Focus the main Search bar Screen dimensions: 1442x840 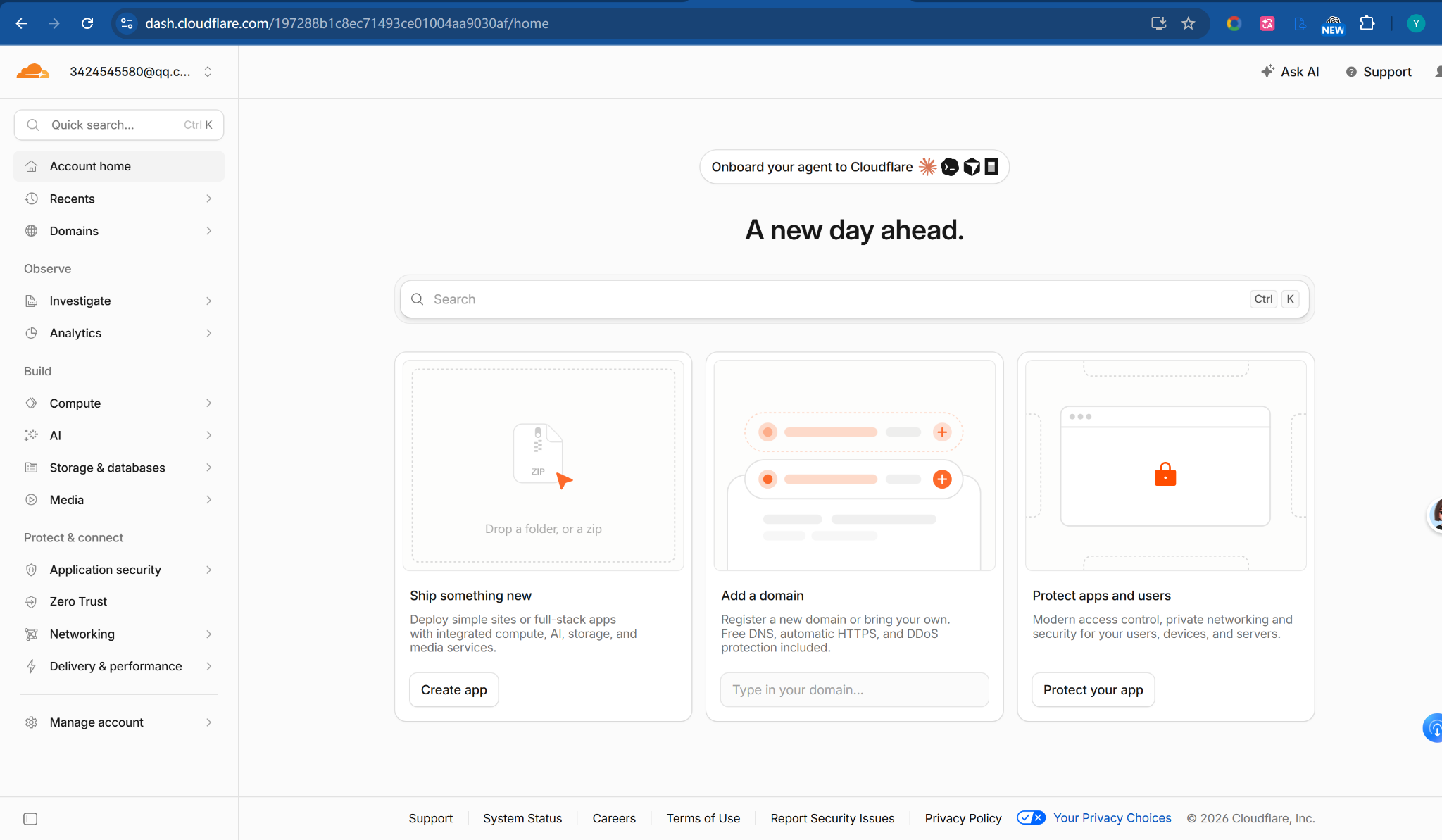coord(854,299)
